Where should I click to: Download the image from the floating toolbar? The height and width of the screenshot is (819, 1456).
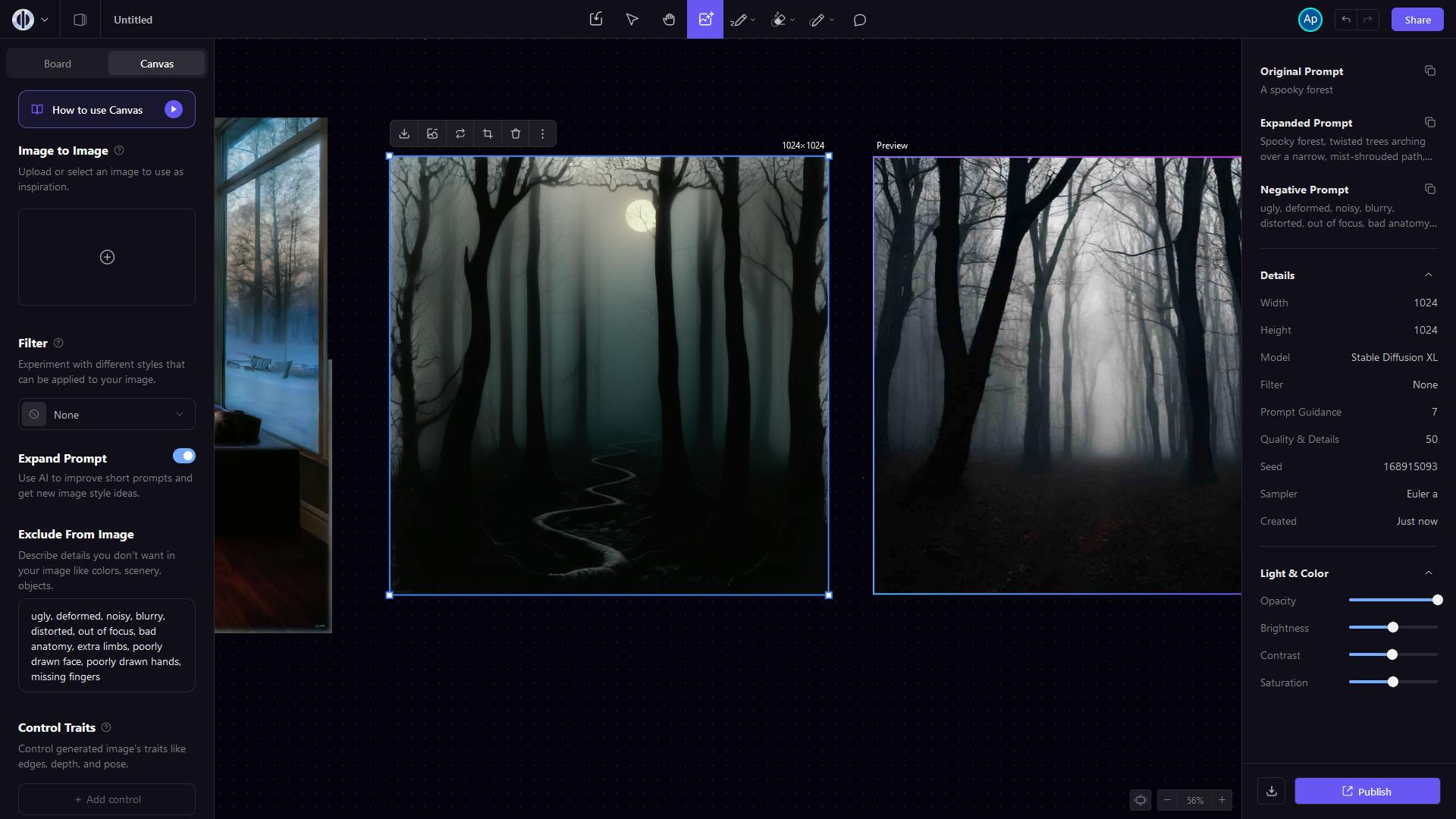(x=404, y=133)
